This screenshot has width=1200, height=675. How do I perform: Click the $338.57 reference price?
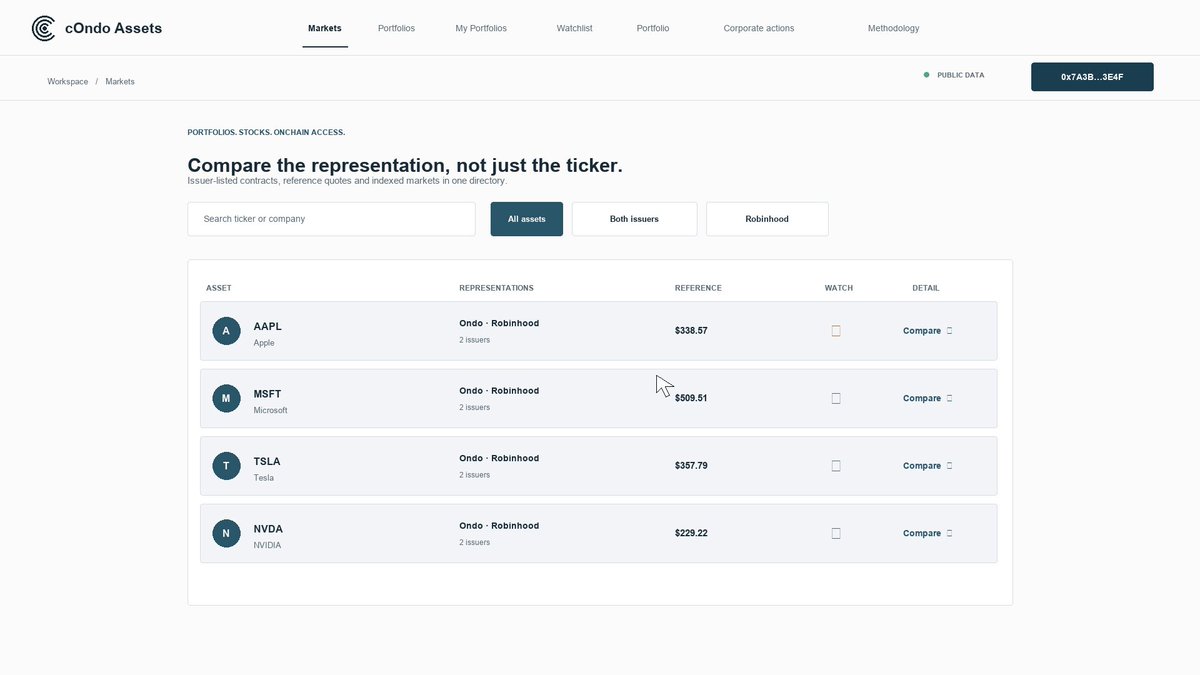point(691,331)
